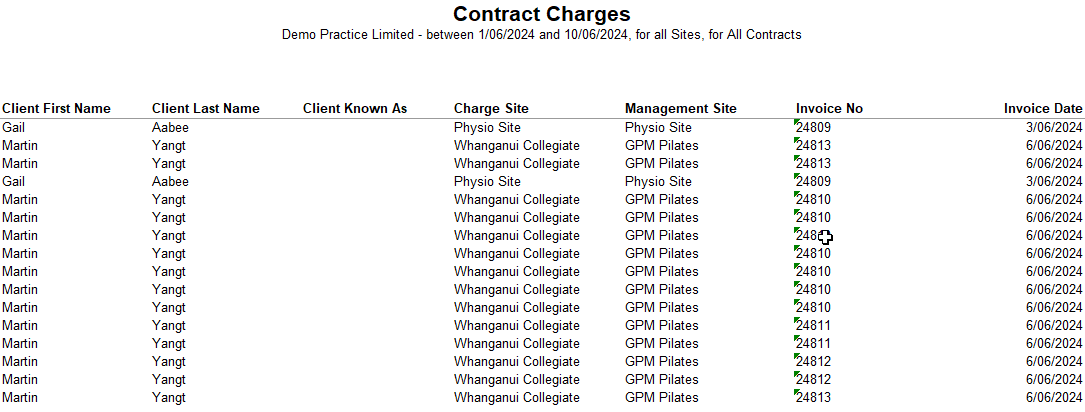Select Gail in the first data row
This screenshot has height=412, width=1085.
(14, 127)
